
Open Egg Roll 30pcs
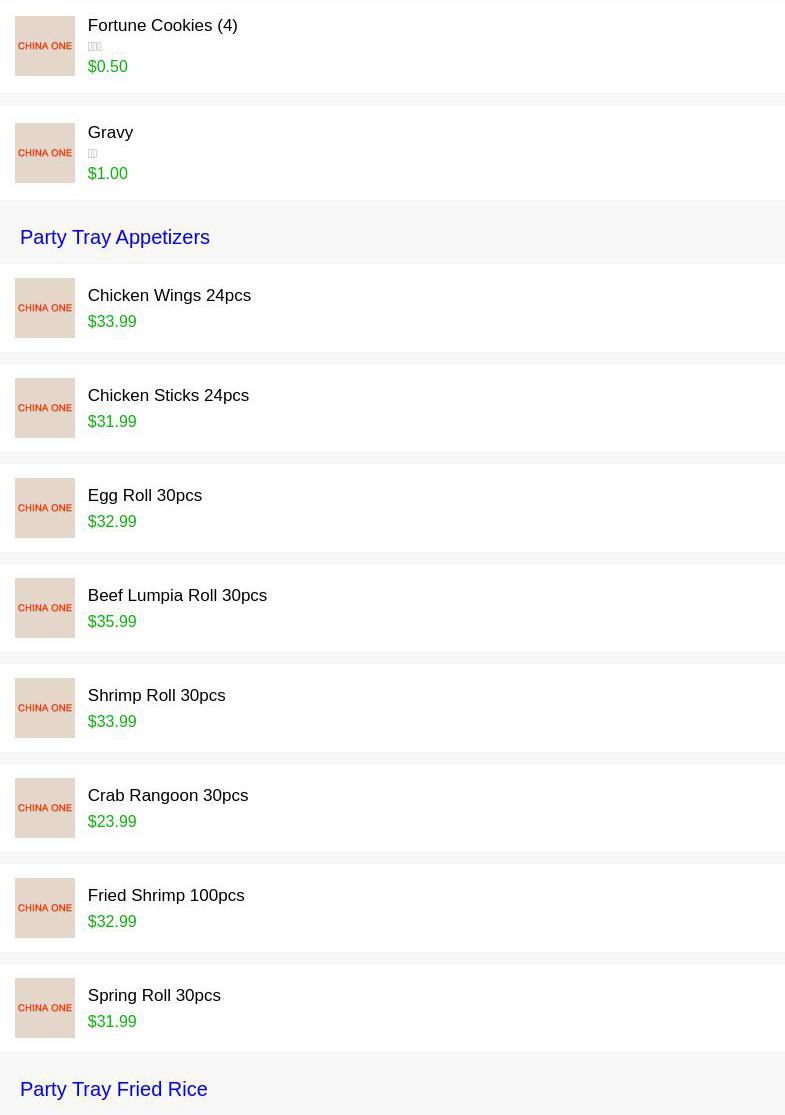(x=145, y=496)
